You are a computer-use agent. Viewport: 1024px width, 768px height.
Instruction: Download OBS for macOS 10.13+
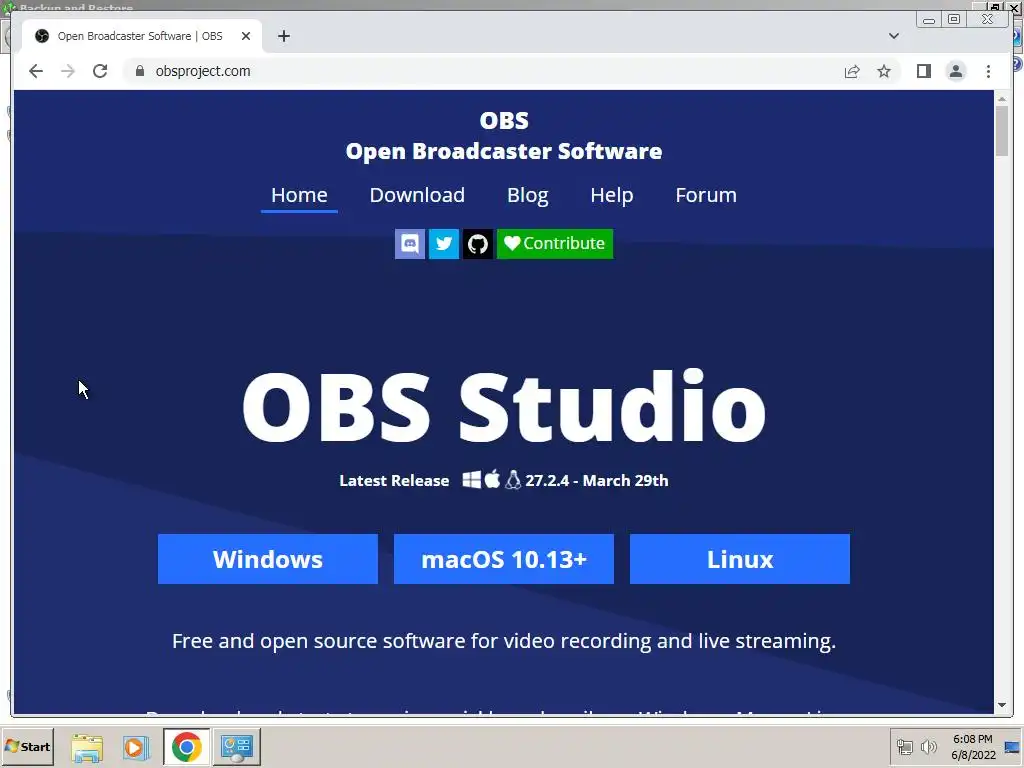point(504,559)
